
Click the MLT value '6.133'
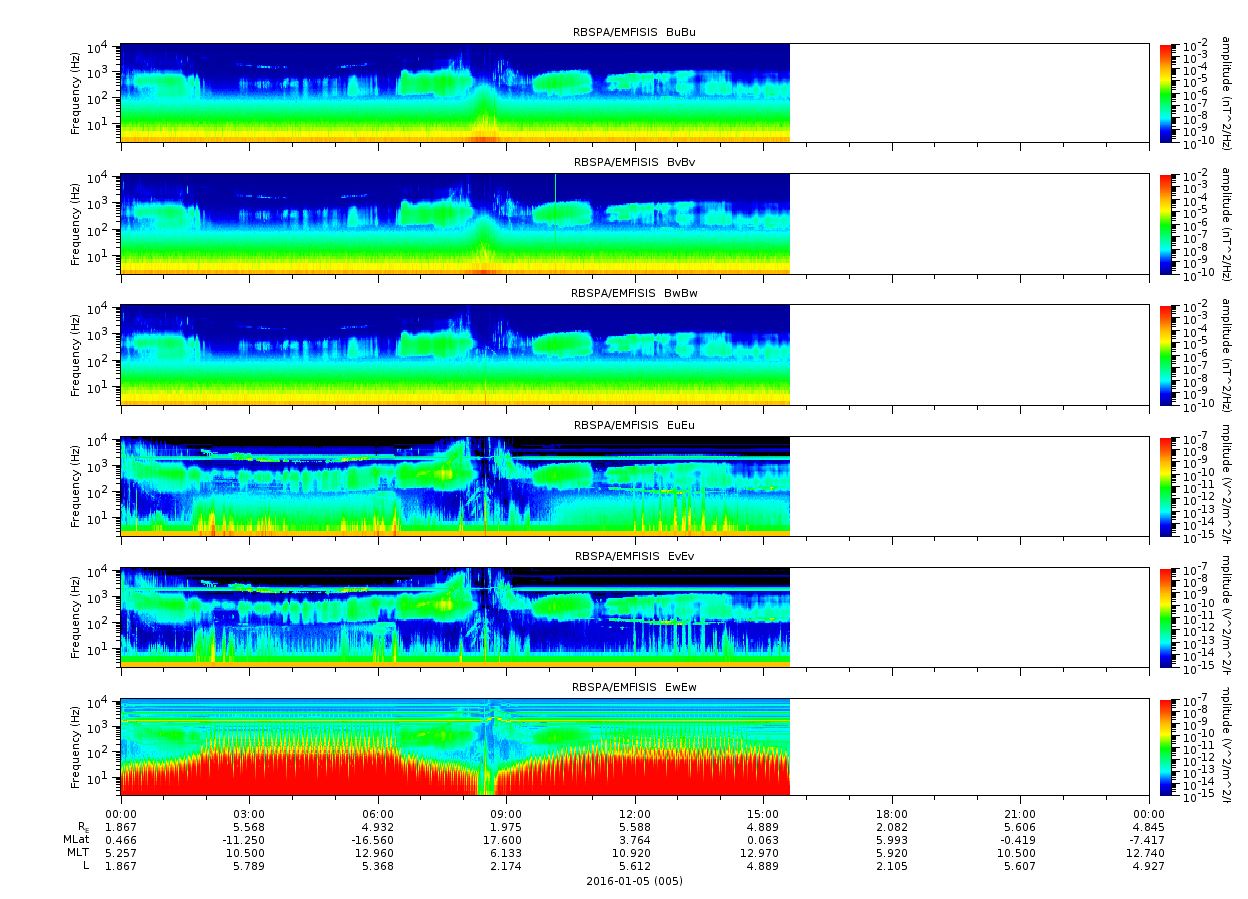point(506,852)
